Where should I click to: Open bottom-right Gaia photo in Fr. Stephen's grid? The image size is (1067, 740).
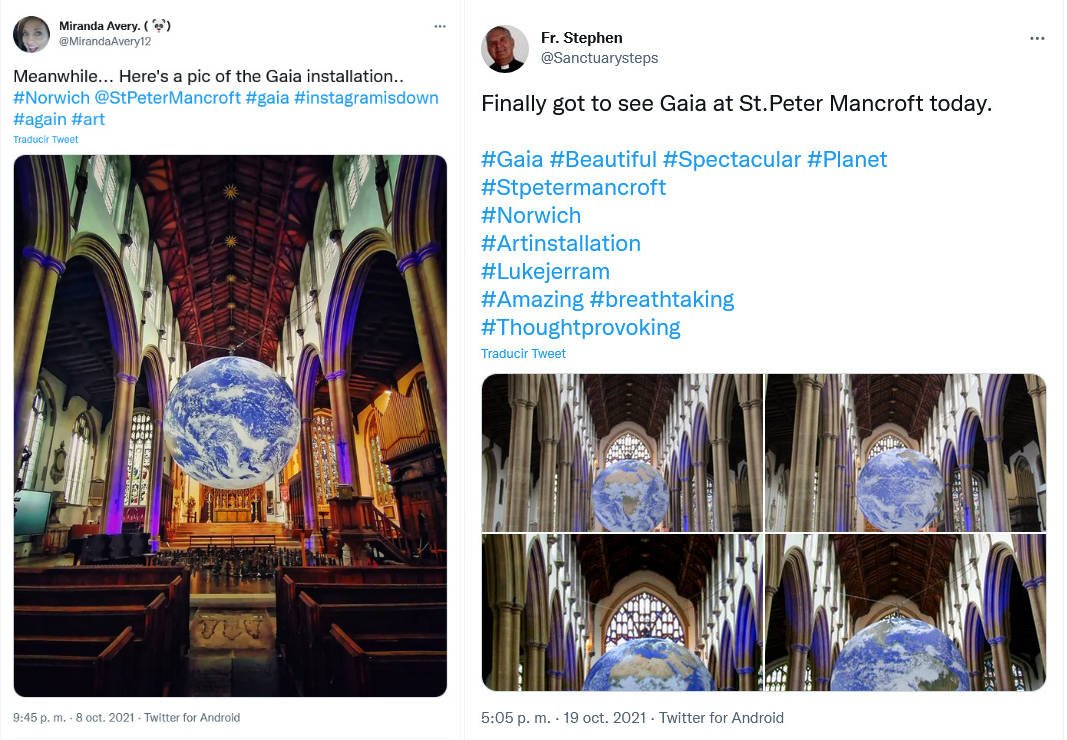905,612
